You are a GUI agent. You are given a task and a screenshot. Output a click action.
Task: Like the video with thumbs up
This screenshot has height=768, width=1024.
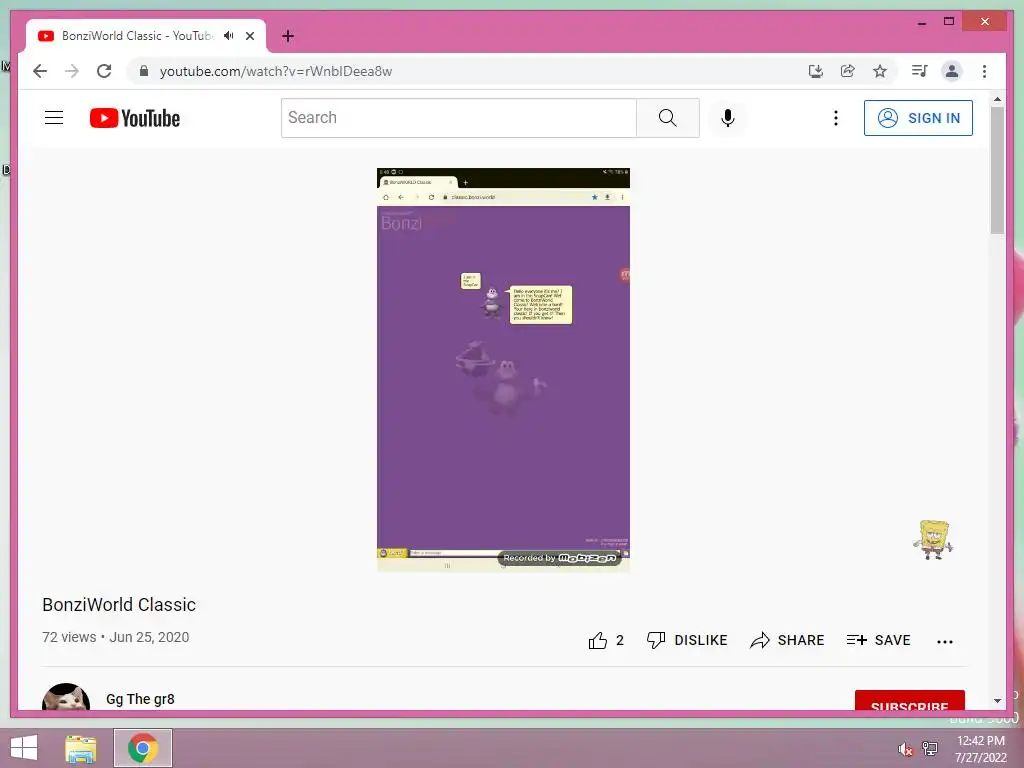(x=605, y=641)
